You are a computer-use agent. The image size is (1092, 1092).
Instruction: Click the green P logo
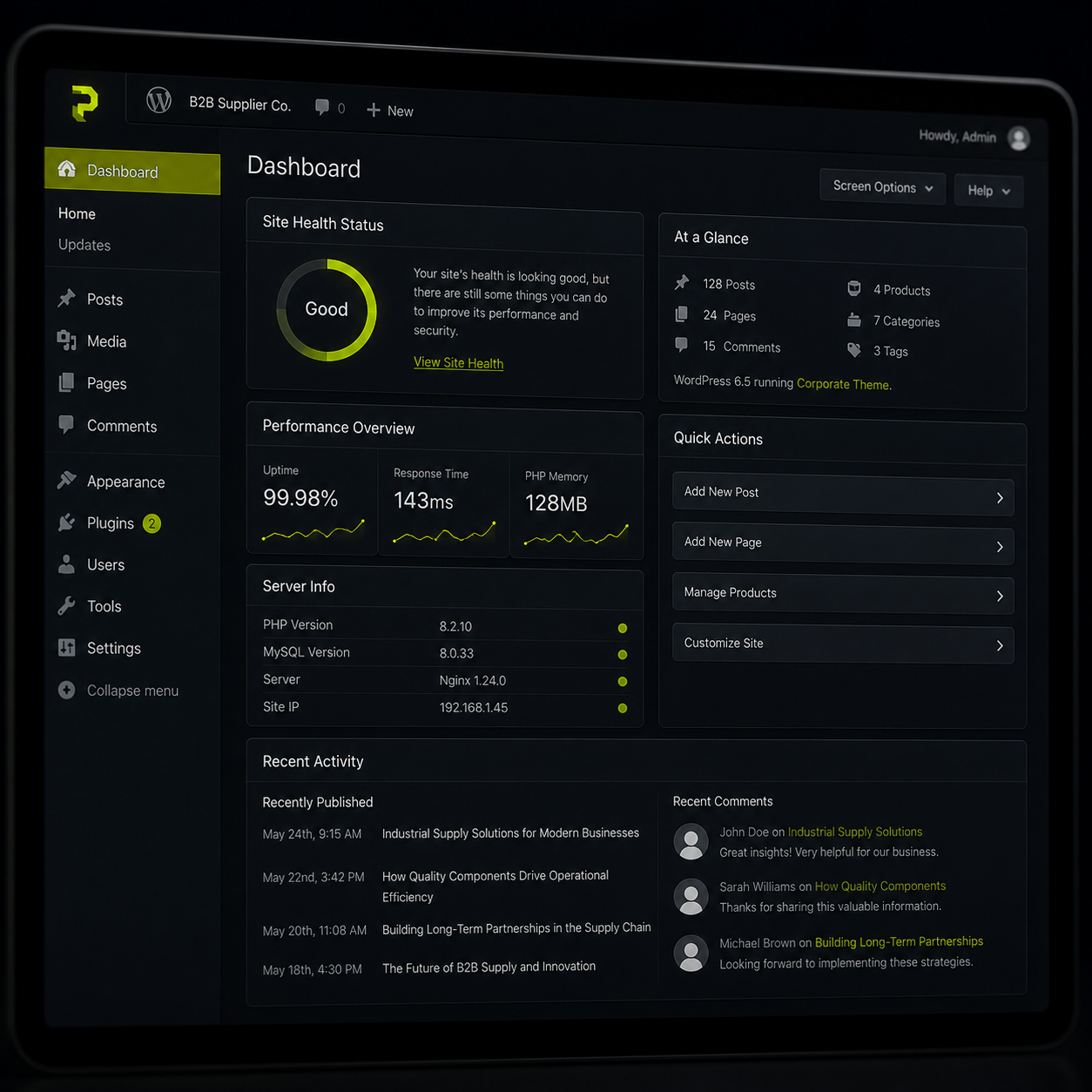click(84, 104)
